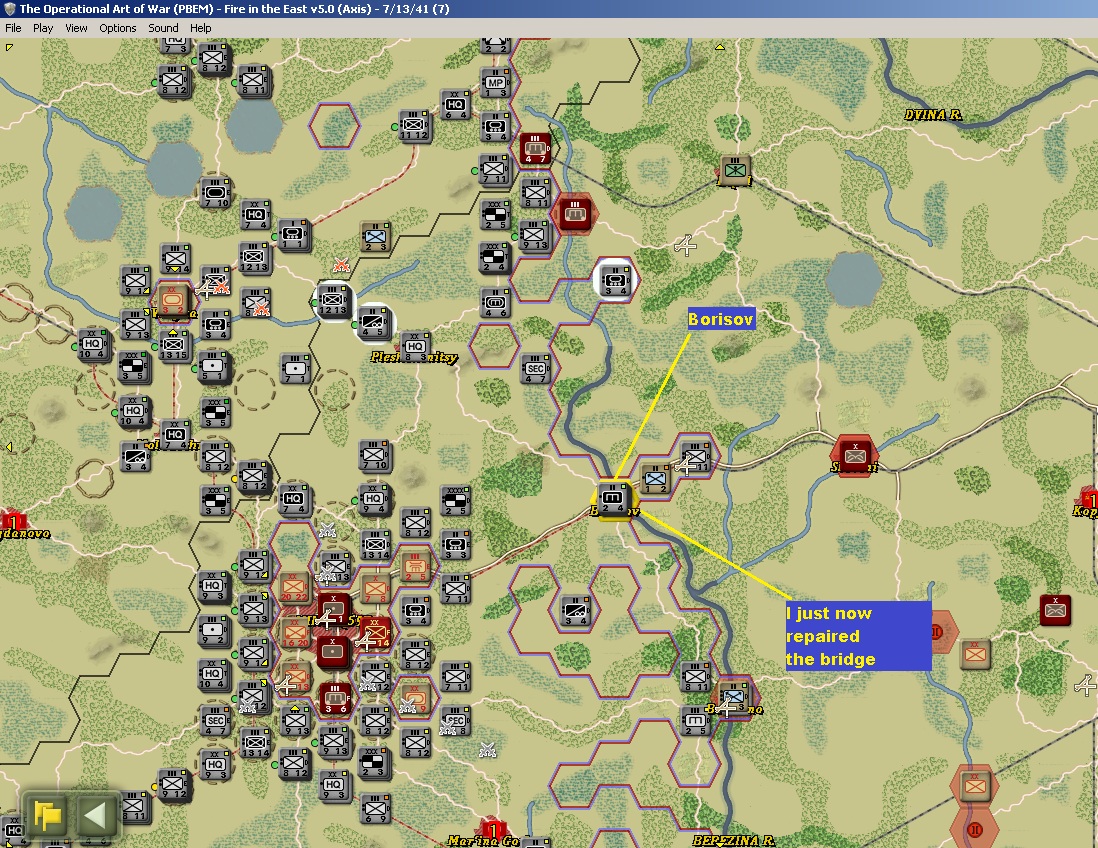This screenshot has height=848, width=1098.
Task: Select the HQ unit counter 6-4
Action: point(454,105)
